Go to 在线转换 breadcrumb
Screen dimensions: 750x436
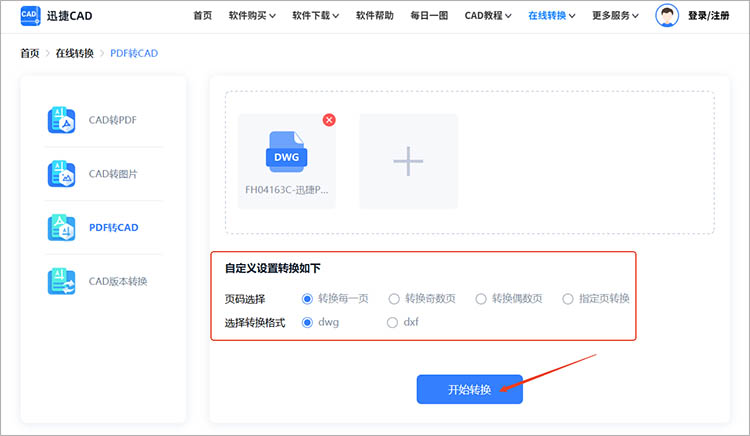pos(75,53)
